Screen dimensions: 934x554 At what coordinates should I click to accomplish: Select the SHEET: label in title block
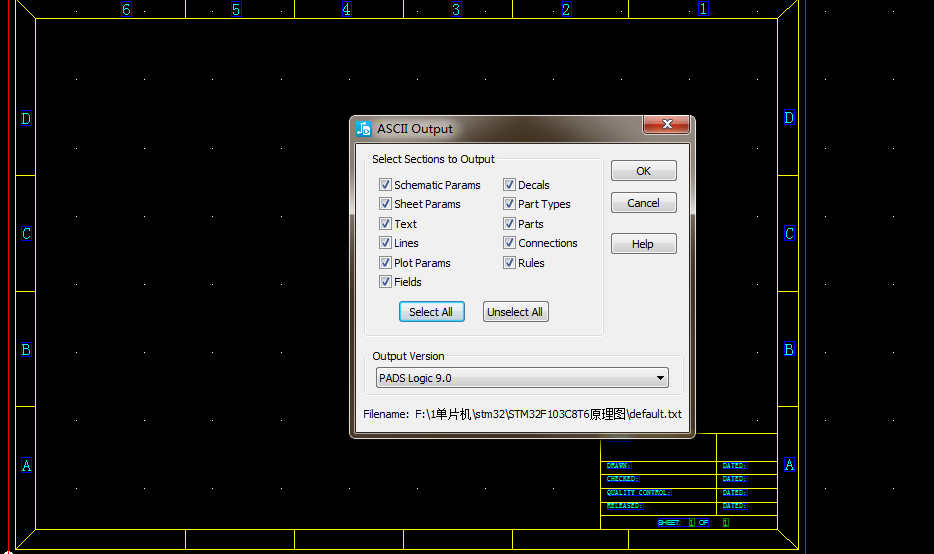(x=669, y=522)
